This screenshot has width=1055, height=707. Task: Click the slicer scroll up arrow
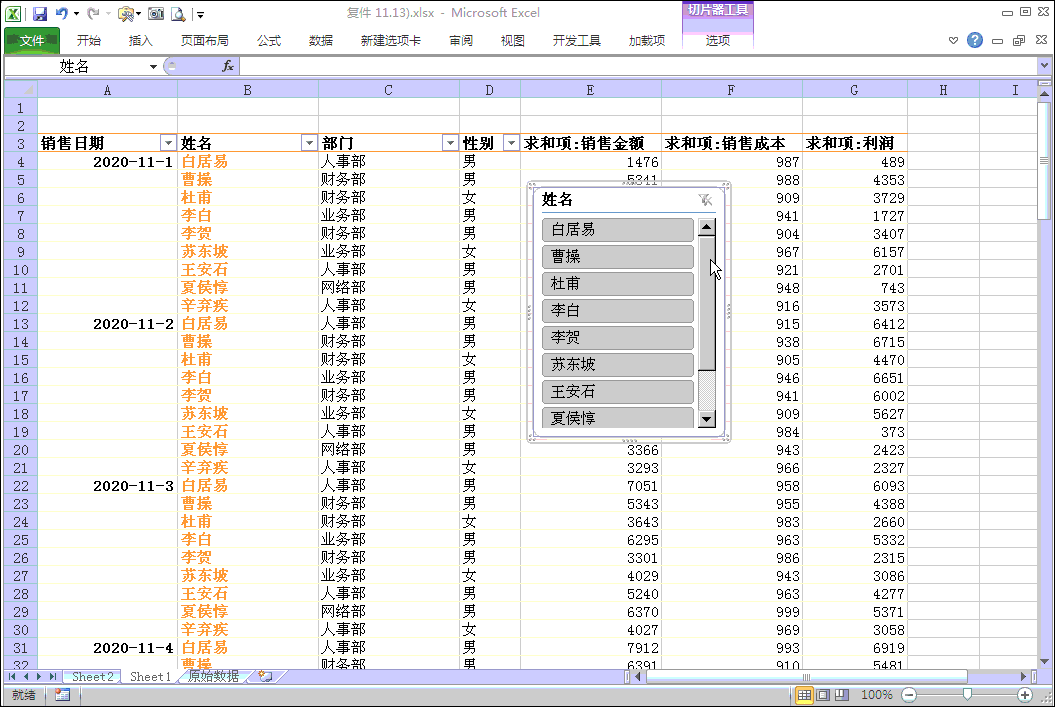coord(706,227)
